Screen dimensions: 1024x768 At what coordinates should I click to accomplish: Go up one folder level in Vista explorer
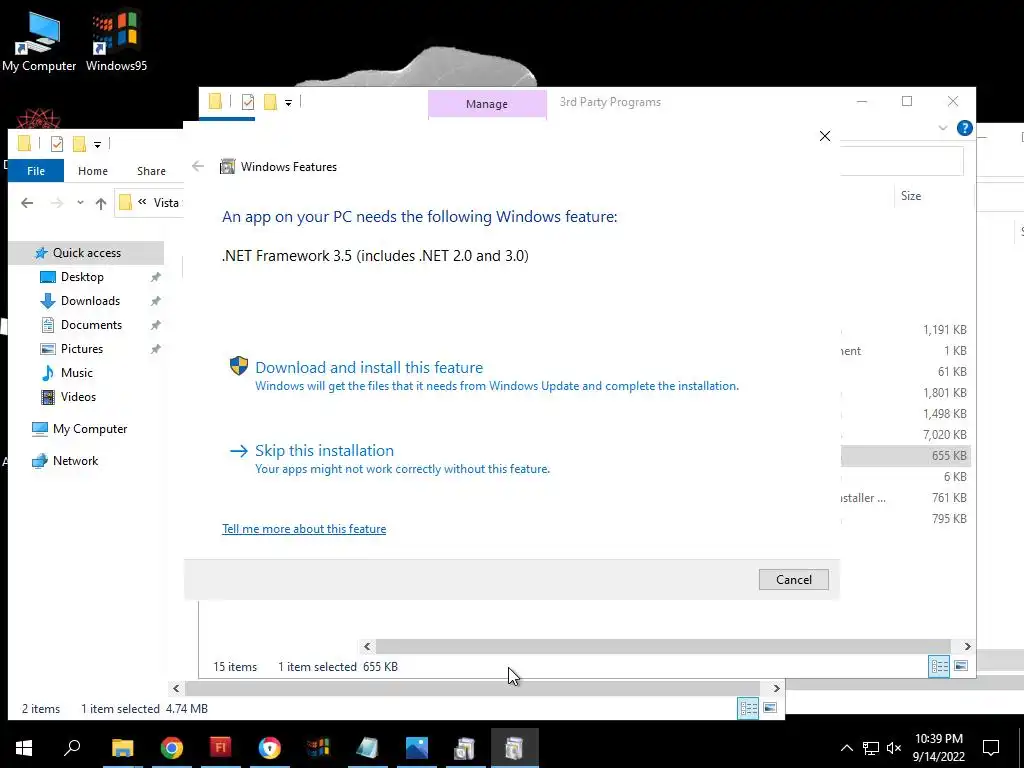101,204
